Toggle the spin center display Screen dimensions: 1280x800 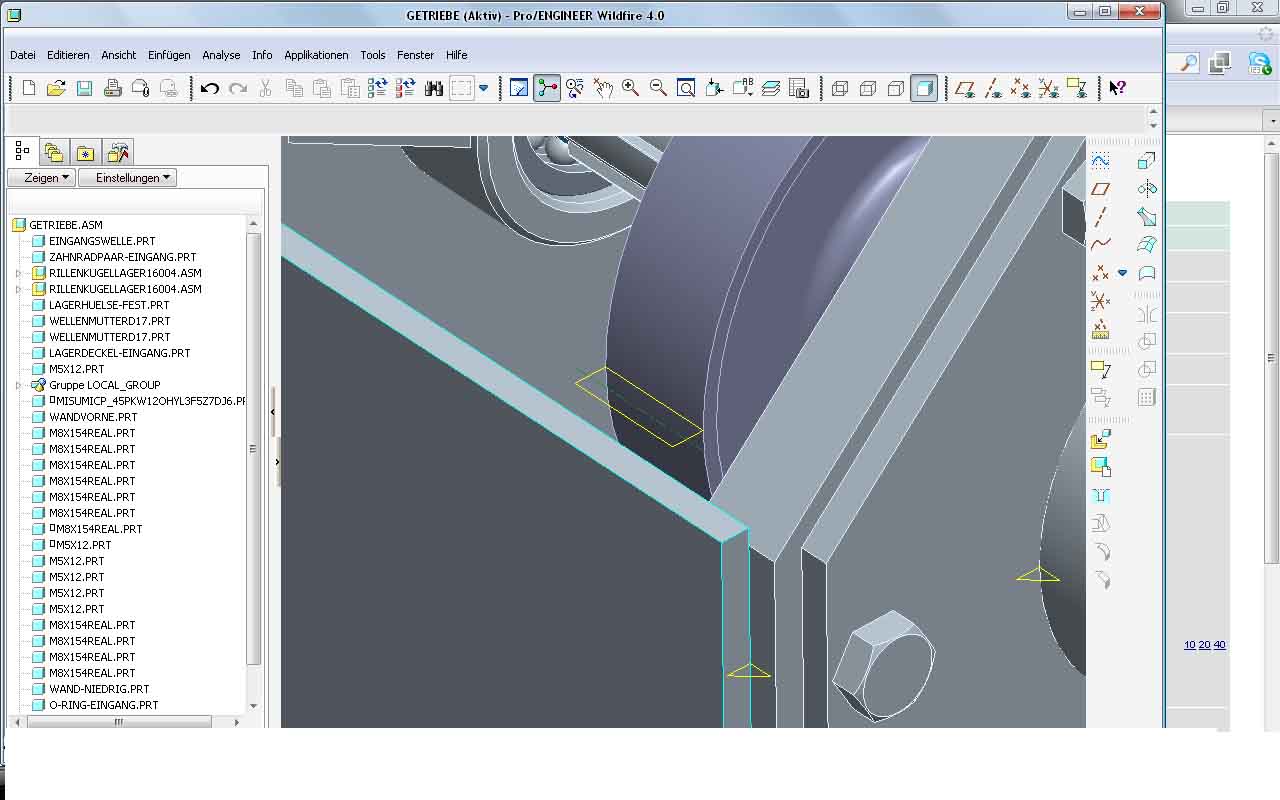point(547,88)
